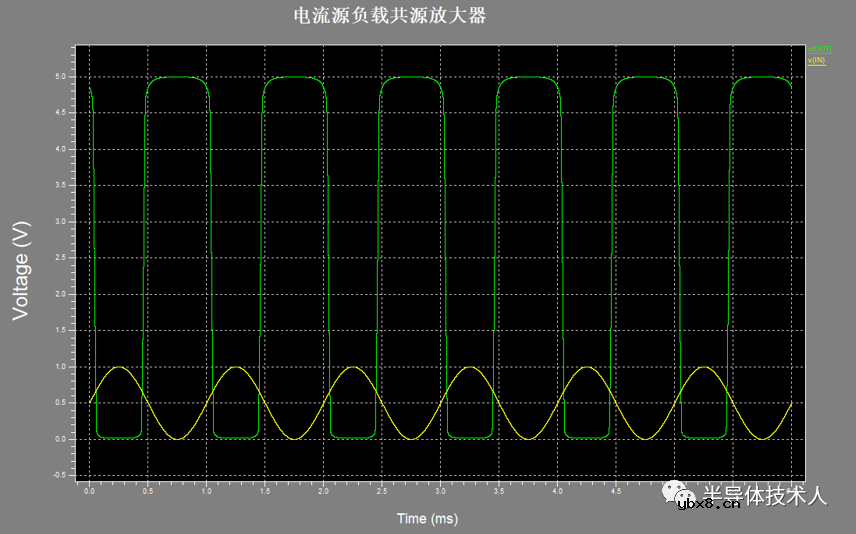Click the 1.5 tick on time axis
Viewport: 856px width, 534px height.
coord(265,492)
